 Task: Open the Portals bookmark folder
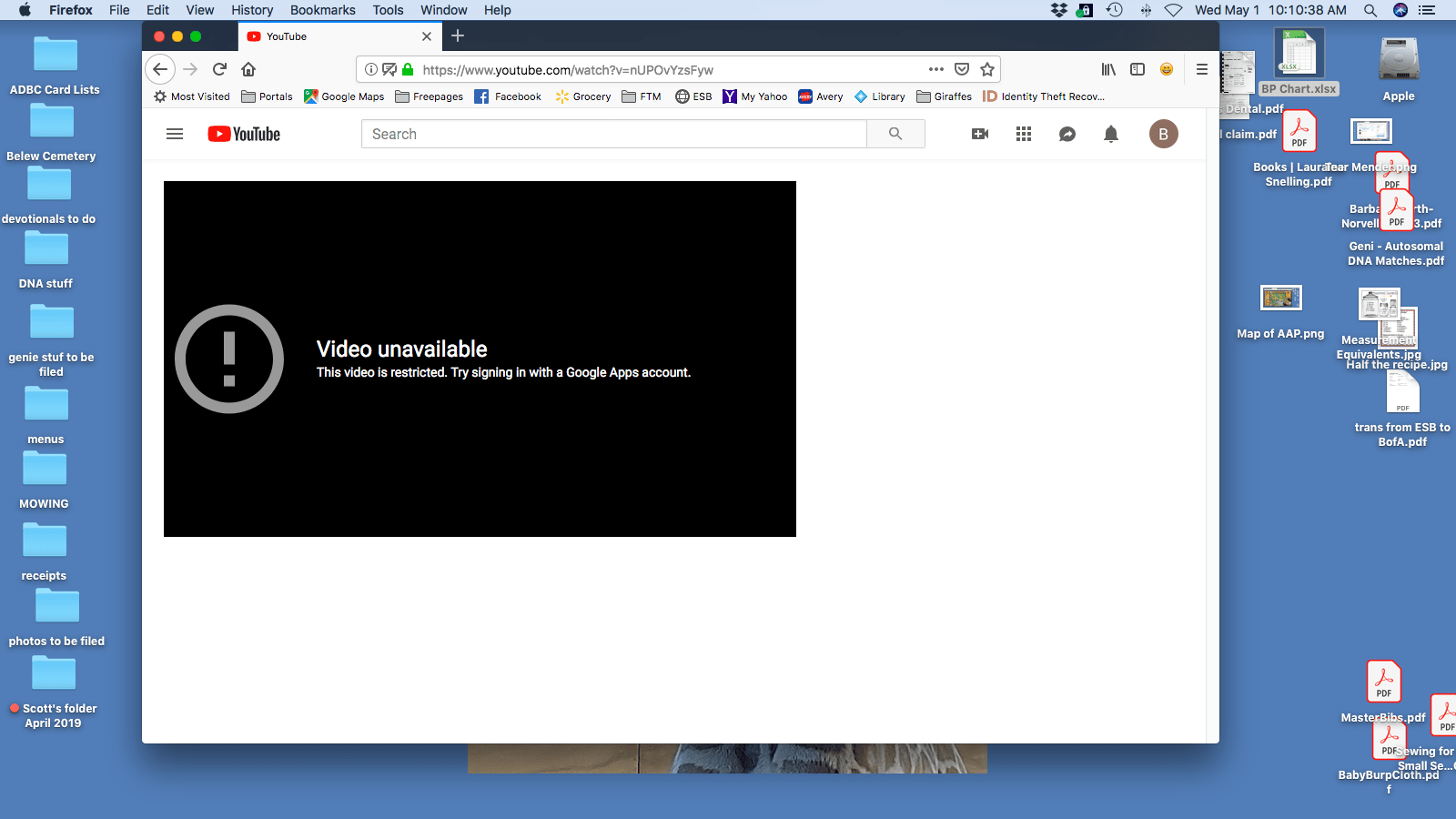click(267, 96)
